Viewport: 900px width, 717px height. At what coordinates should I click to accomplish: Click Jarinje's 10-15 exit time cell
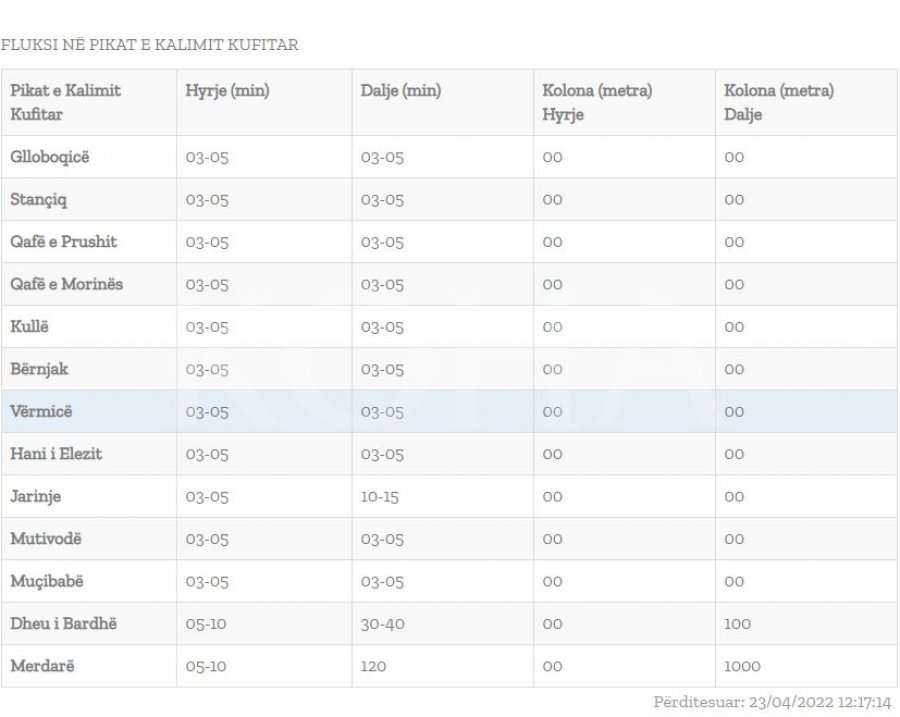tap(380, 497)
